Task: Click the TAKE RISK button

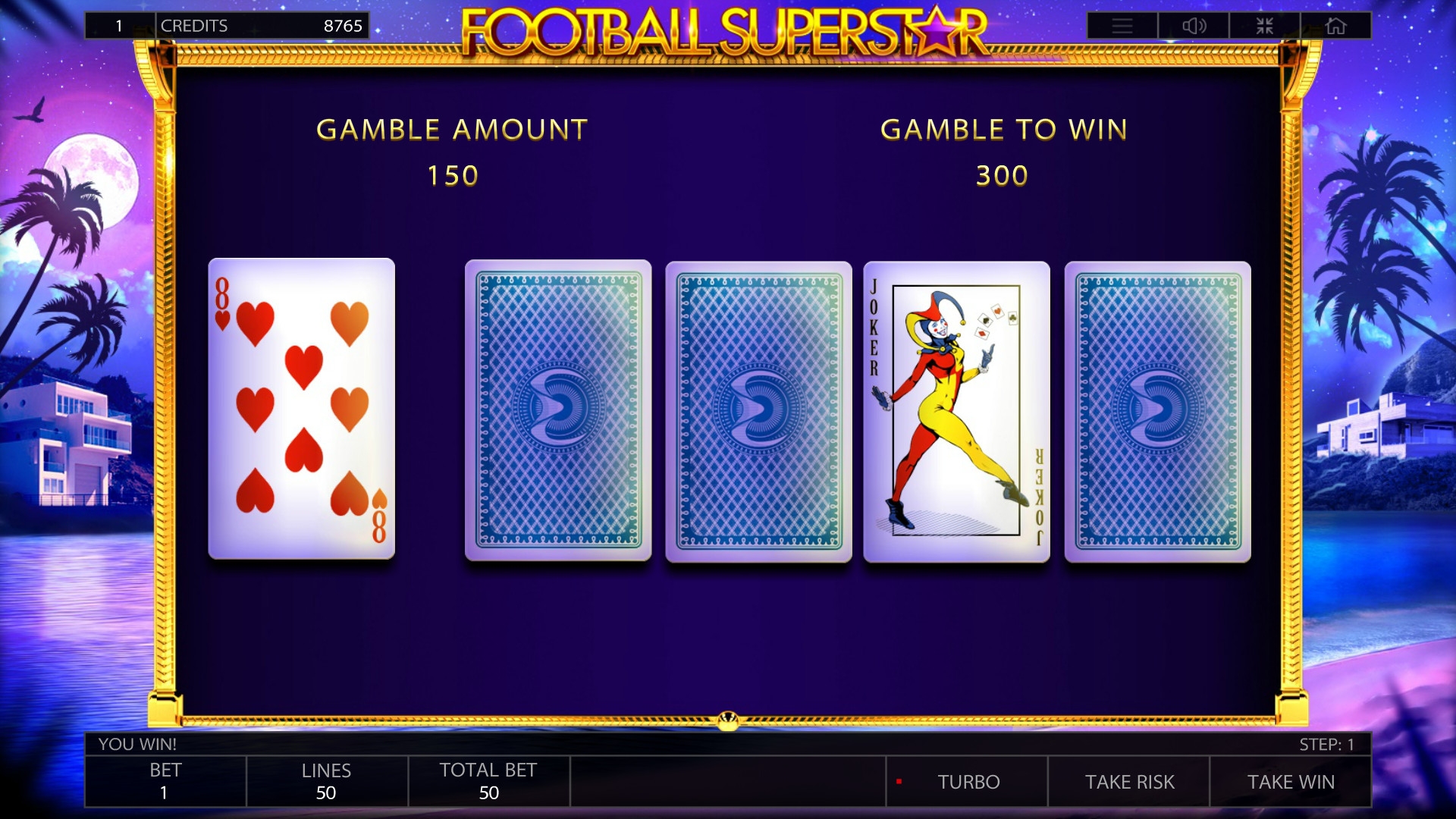Action: pos(1129,782)
